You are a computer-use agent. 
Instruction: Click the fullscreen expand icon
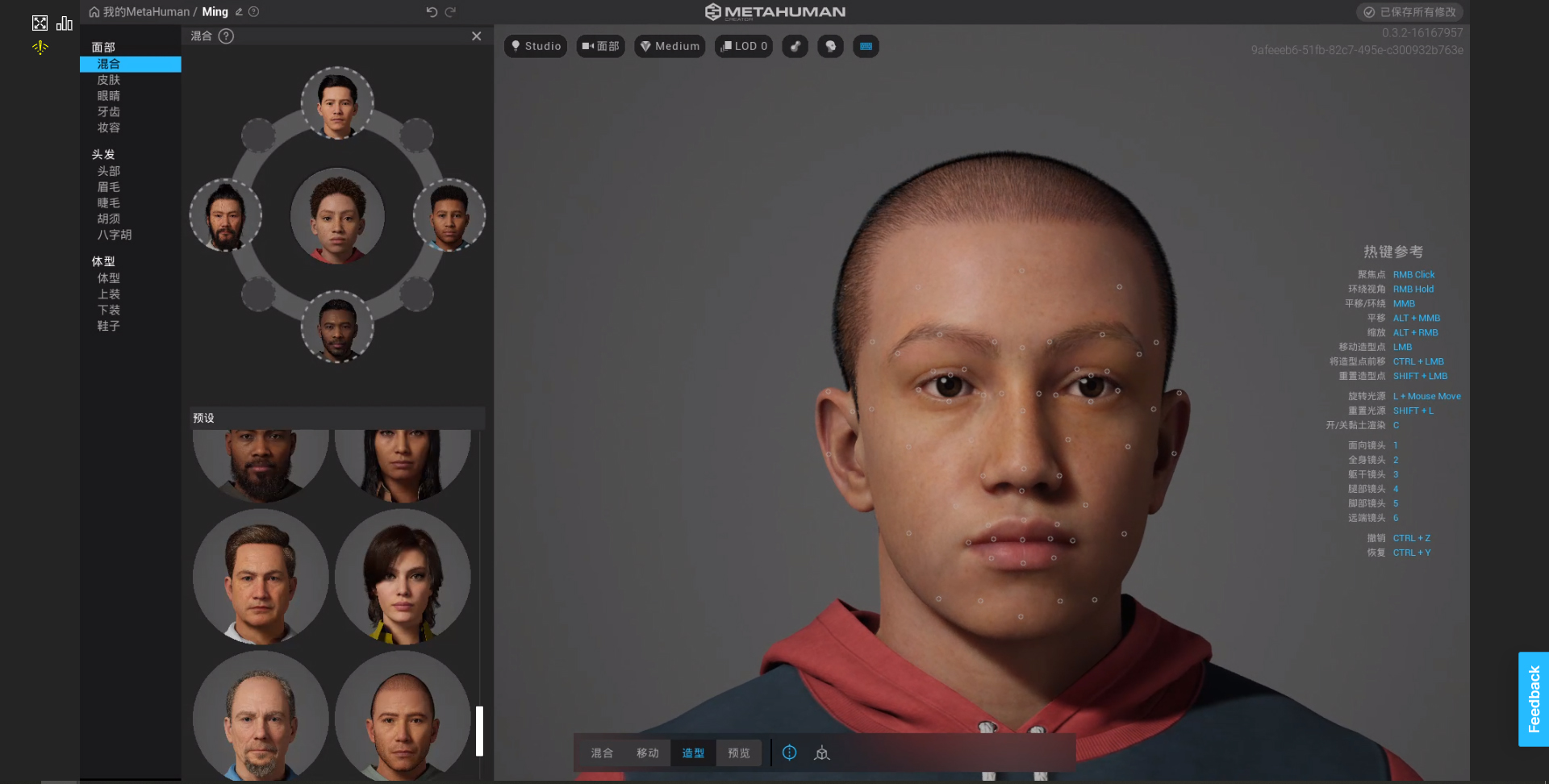[x=40, y=23]
